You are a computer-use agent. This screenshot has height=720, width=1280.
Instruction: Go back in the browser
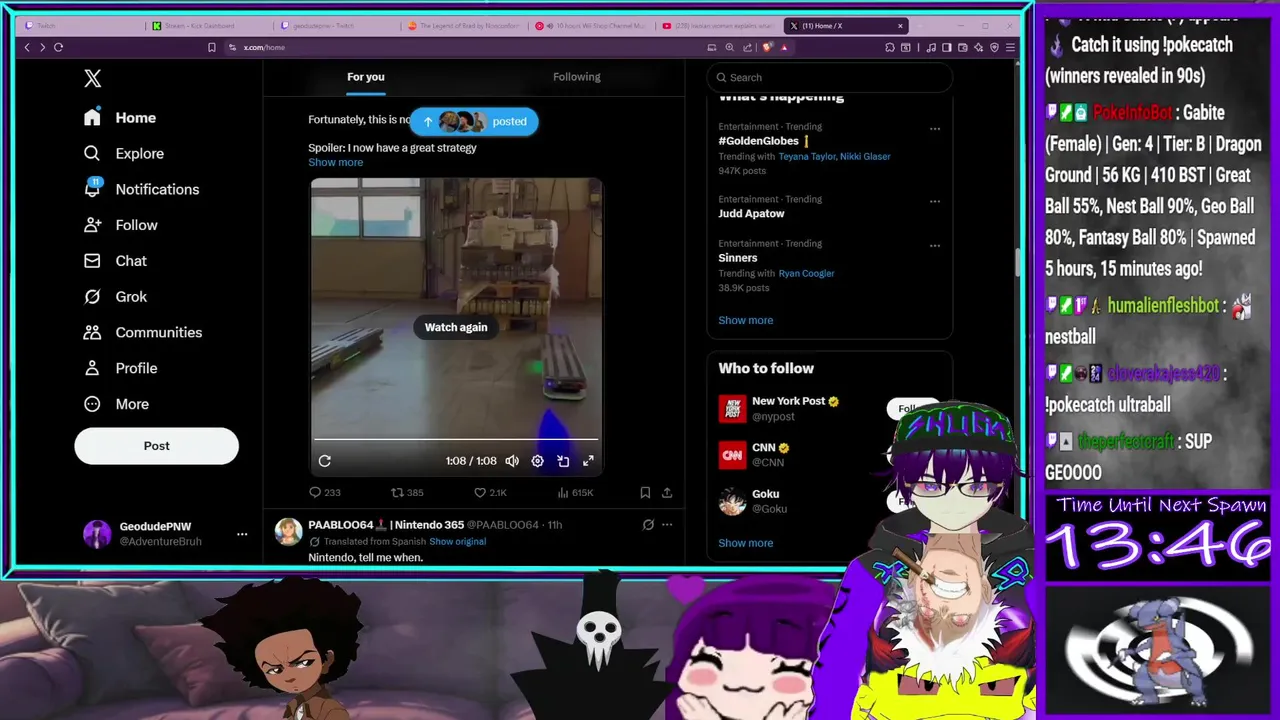click(x=27, y=47)
